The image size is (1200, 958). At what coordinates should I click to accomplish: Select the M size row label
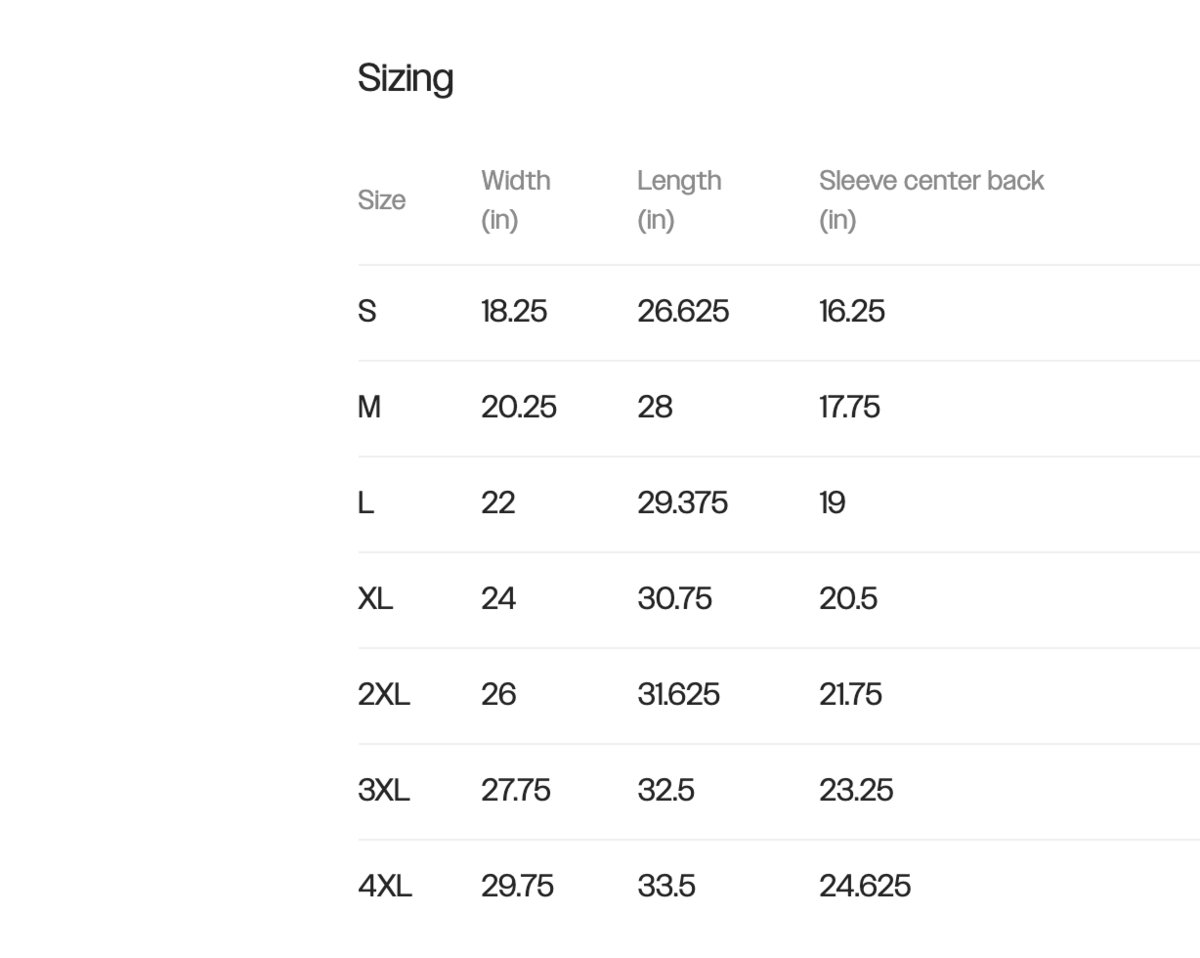click(x=369, y=407)
